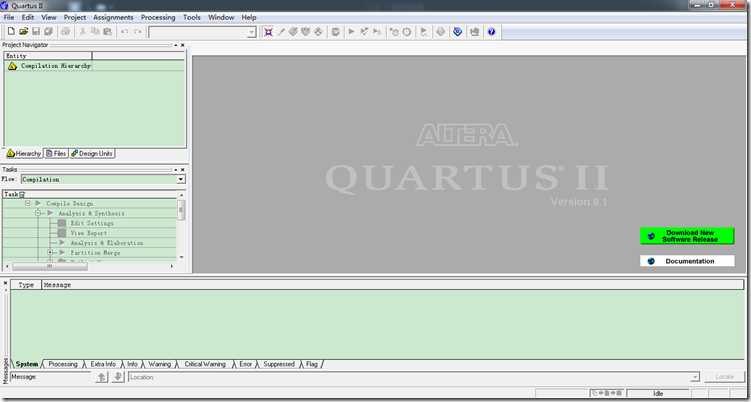Click the Documentation button
The height and width of the screenshot is (402, 751).
(687, 261)
